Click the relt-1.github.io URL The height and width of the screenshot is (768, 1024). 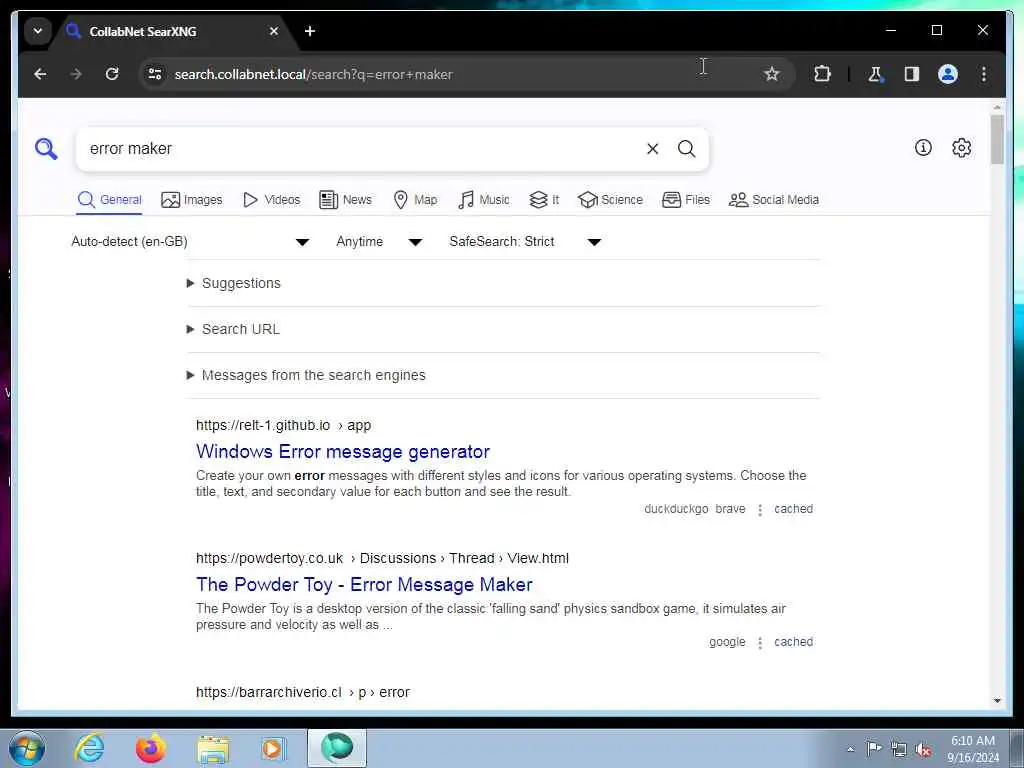(283, 426)
